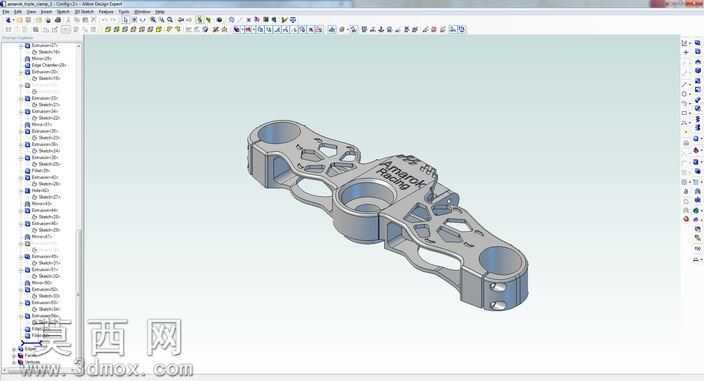
Task: Select the Vertices node in Design Explorer
Action: [x=32, y=362]
